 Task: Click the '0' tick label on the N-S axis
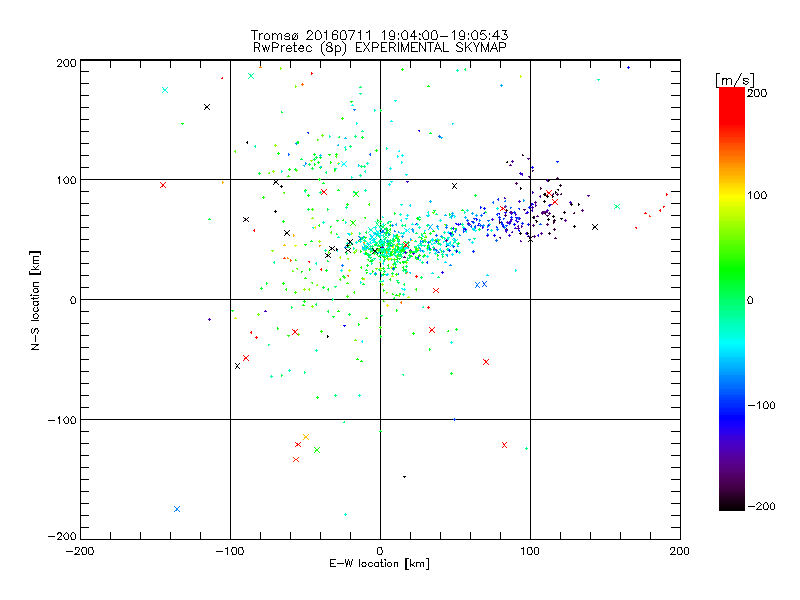[73, 300]
